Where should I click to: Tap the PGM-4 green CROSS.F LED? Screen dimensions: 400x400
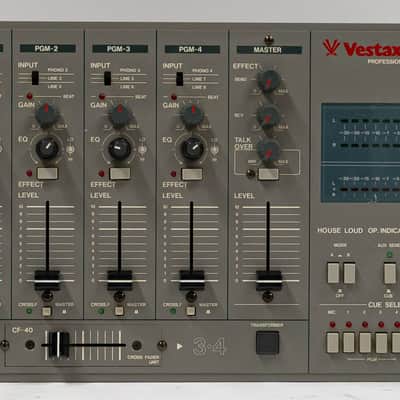(x=173, y=311)
